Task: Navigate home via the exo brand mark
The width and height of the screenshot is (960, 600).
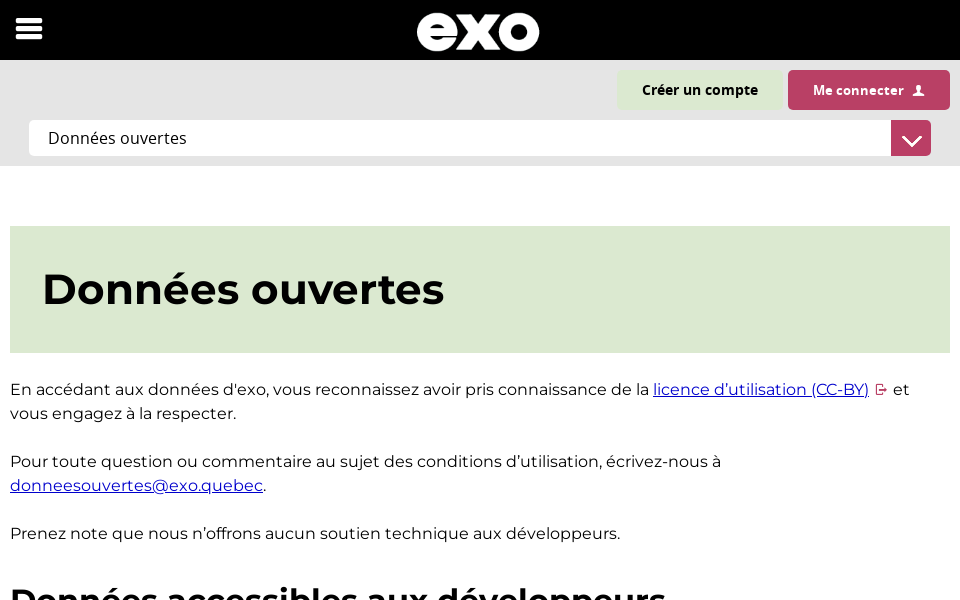Action: pos(478,31)
